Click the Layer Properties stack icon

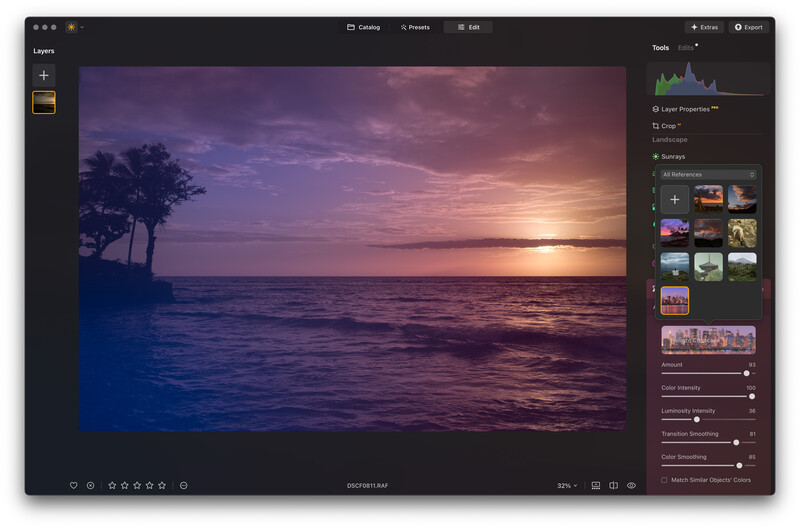point(656,109)
